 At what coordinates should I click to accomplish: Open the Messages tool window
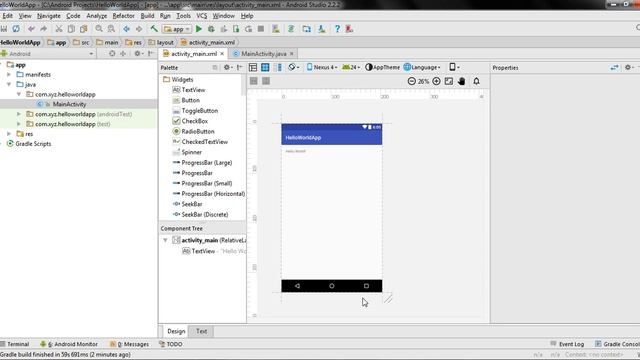pos(129,344)
